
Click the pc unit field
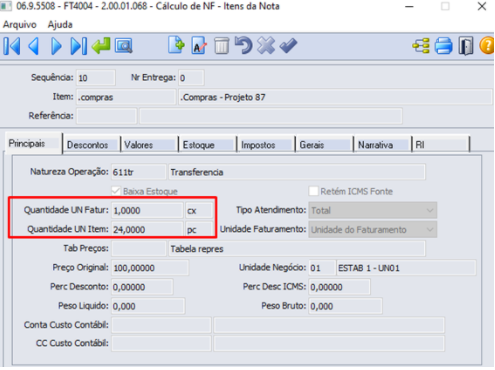[199, 230]
